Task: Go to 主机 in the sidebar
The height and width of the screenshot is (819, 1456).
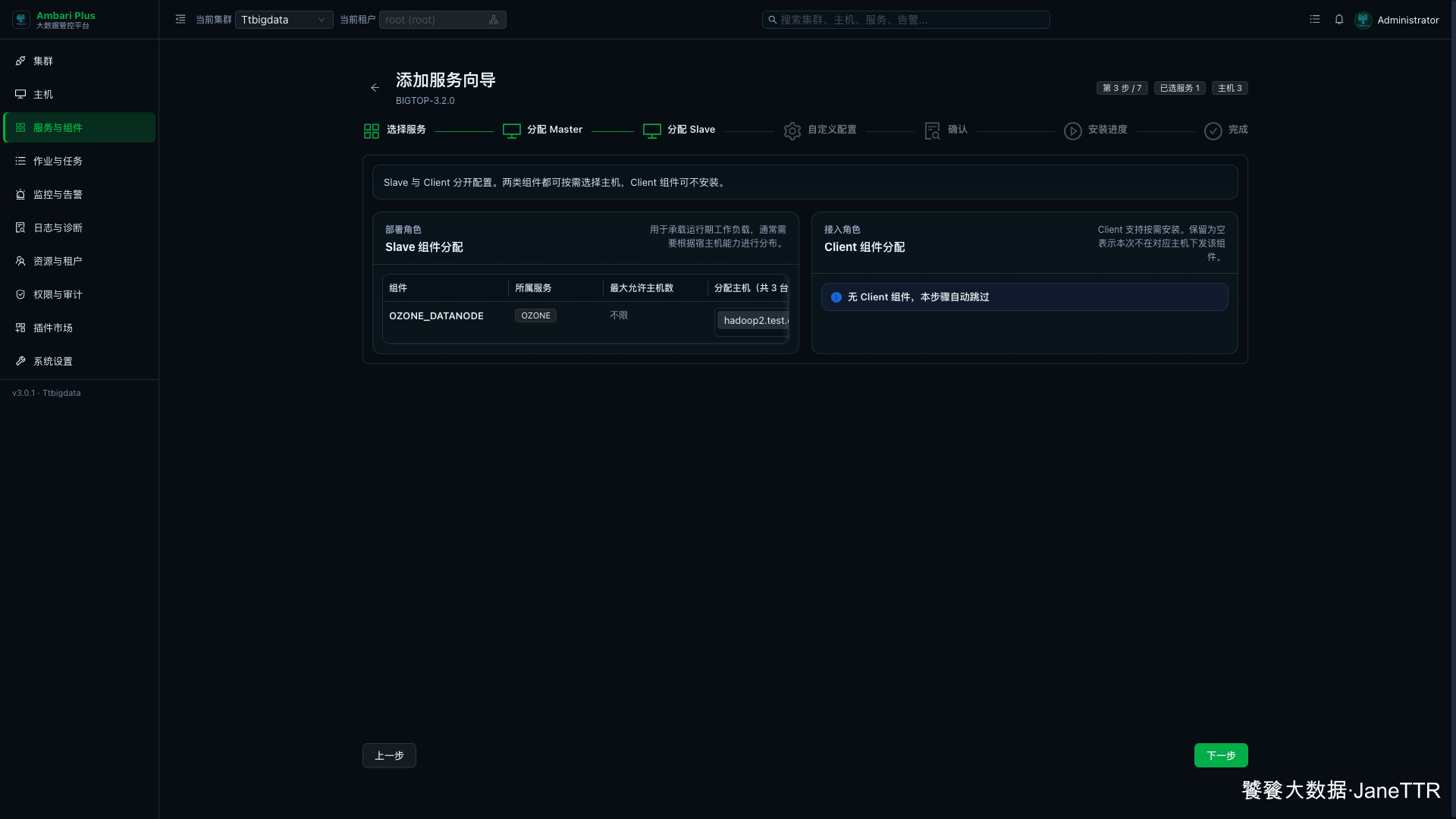Action: click(79, 94)
